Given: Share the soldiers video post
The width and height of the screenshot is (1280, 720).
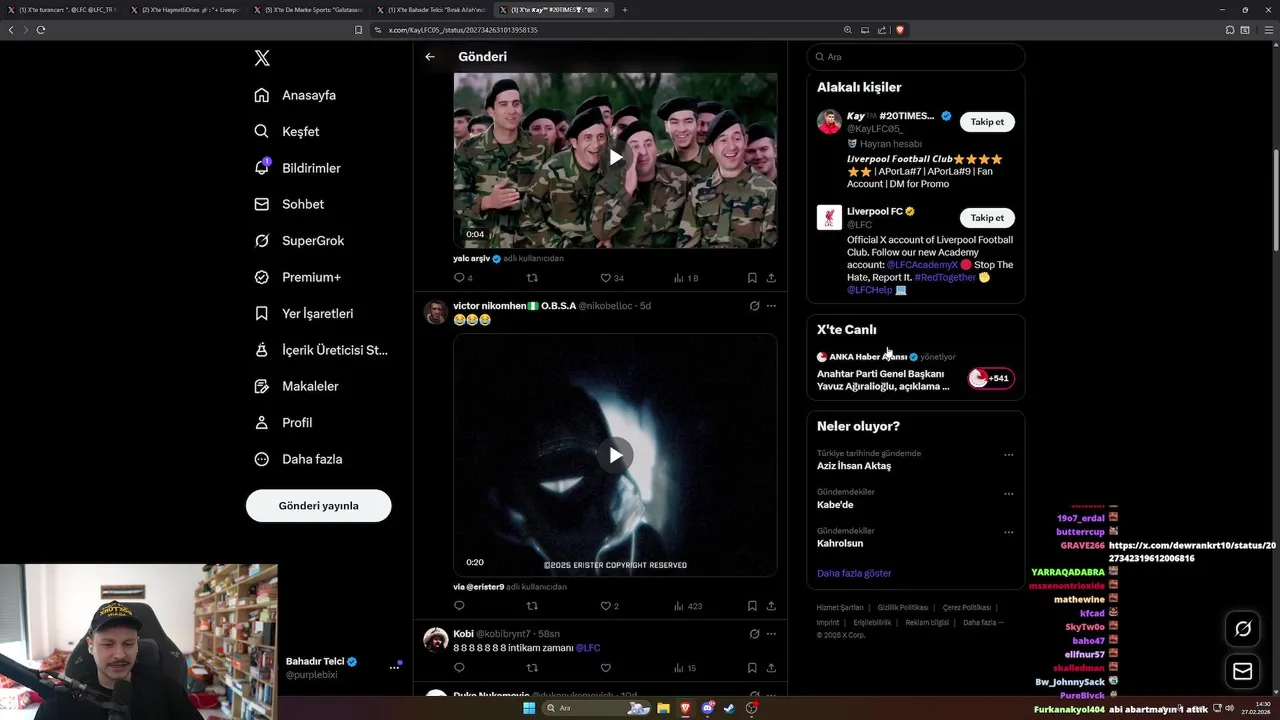Looking at the screenshot, I should coord(771,278).
